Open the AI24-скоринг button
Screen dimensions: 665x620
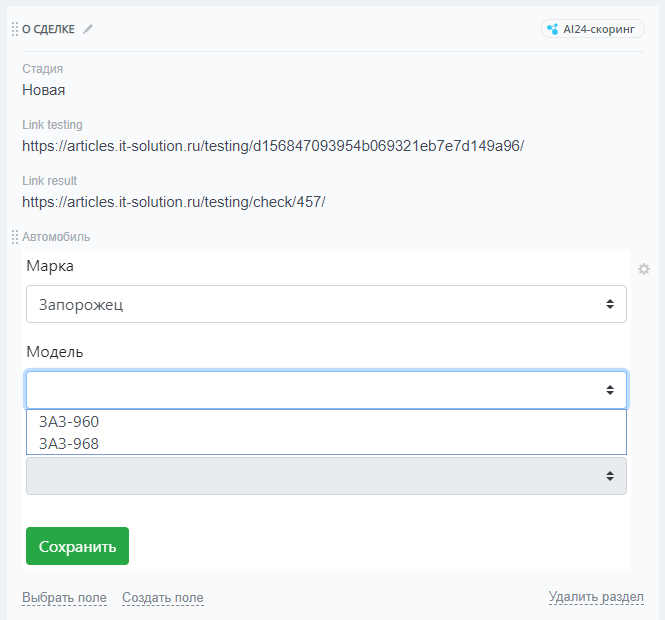point(592,29)
